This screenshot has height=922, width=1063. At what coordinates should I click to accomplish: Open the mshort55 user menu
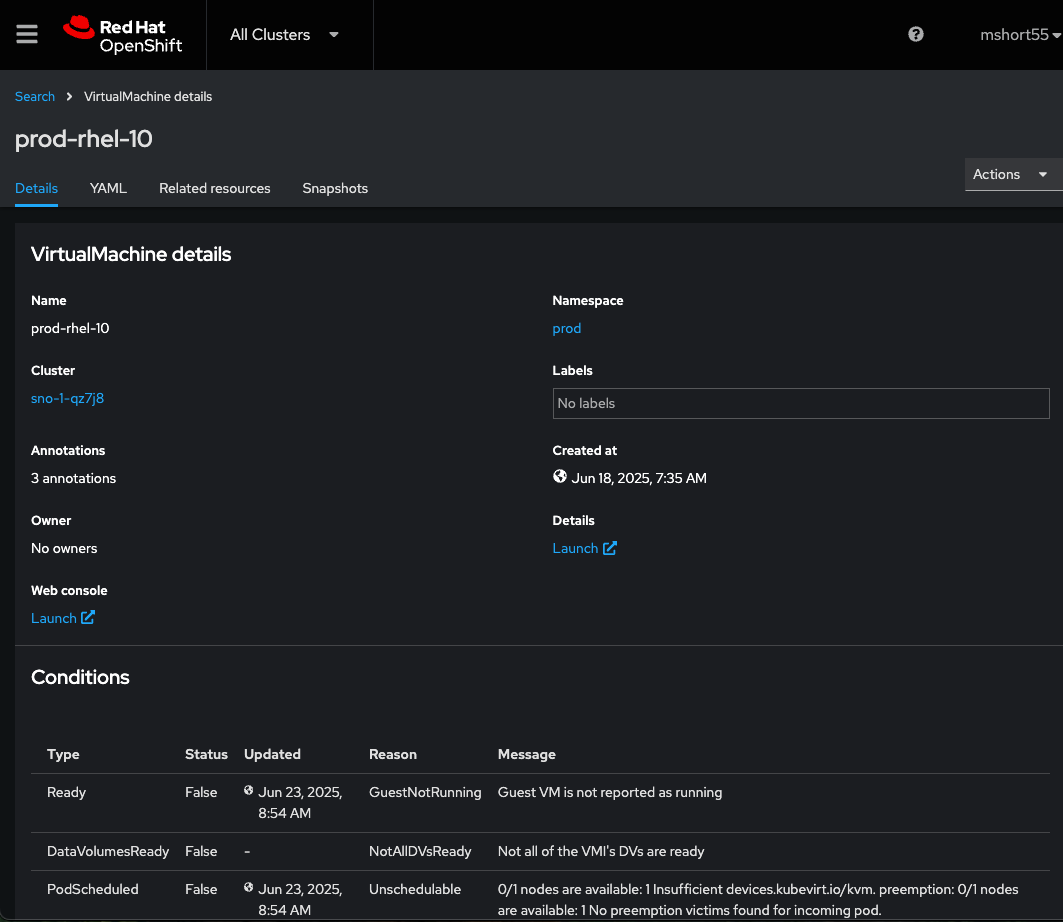click(x=1020, y=35)
